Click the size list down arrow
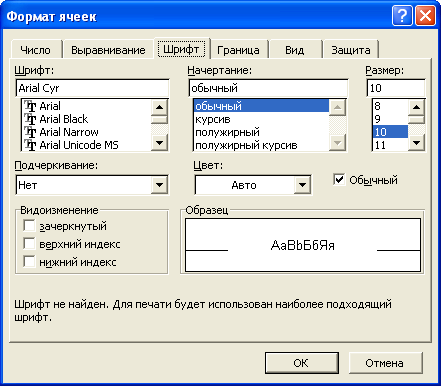Screen dimensions: 441x386 (x=416, y=143)
